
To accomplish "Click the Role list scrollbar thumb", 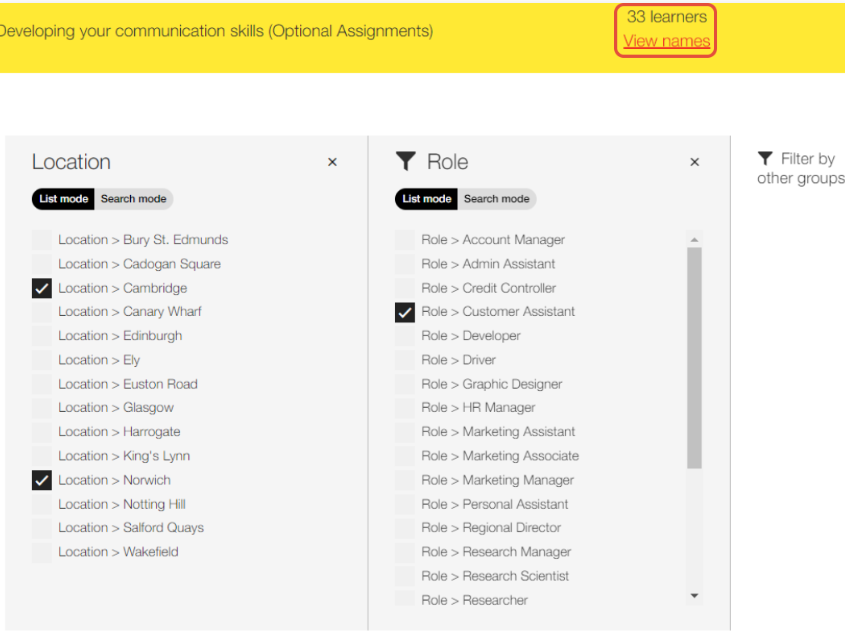I will (694, 358).
